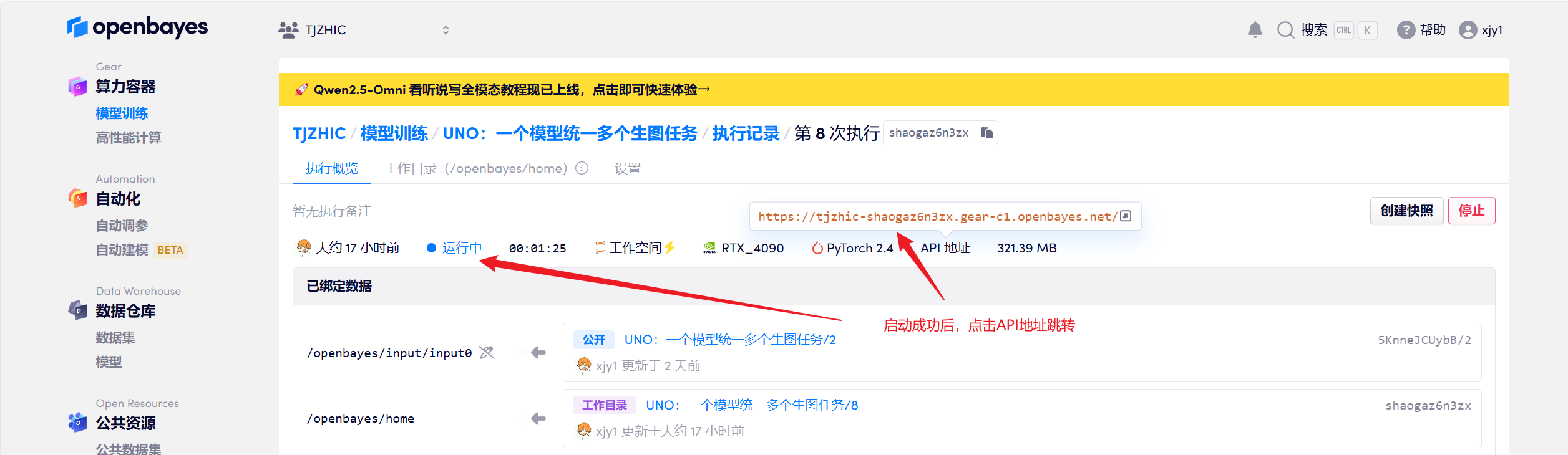Click the TJZHIC breadcrumb link
Image resolution: width=1568 pixels, height=455 pixels.
(x=319, y=133)
